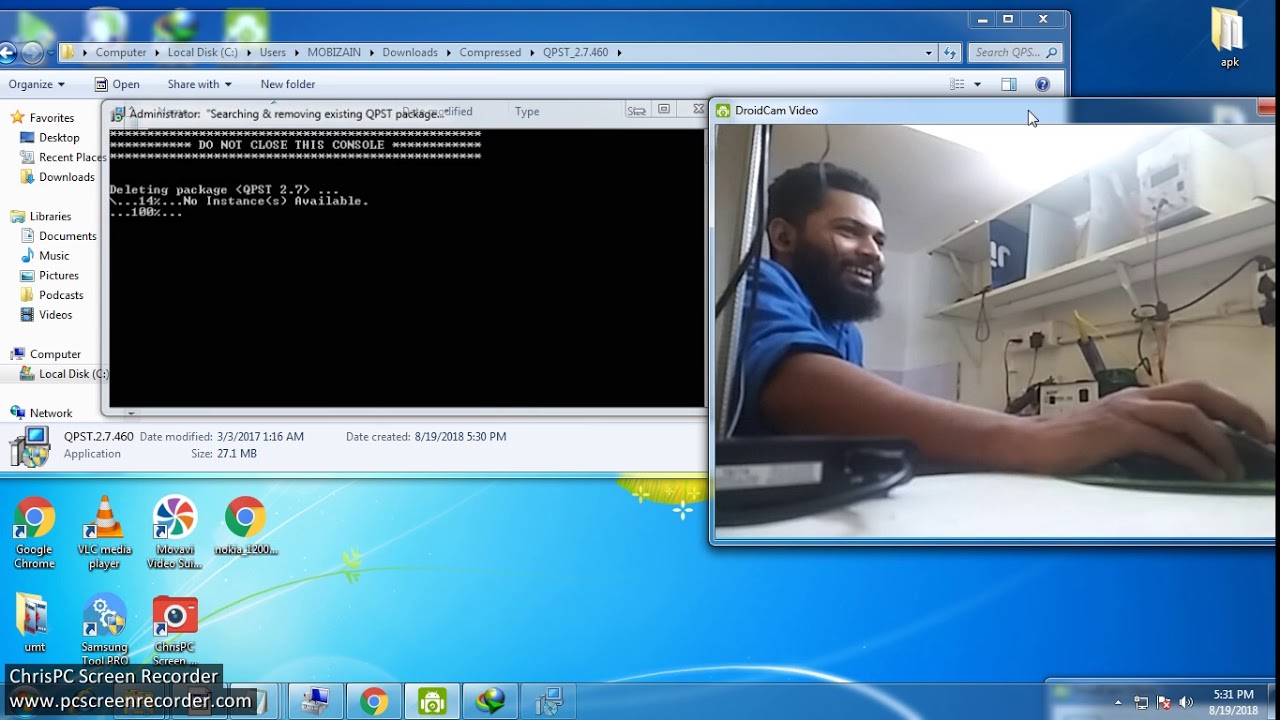Viewport: 1280px width, 720px height.
Task: Select MOBIZAIN in address breadcrumb
Action: [334, 52]
